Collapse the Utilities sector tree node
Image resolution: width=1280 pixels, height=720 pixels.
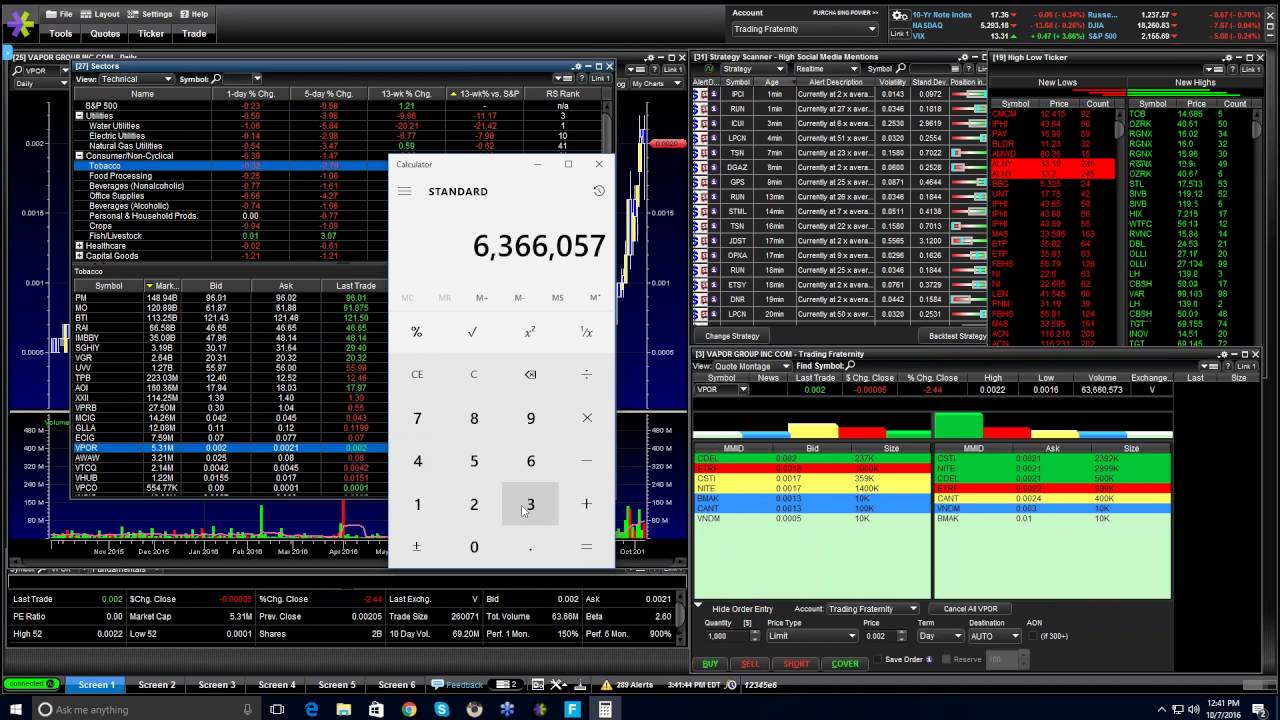tap(79, 116)
